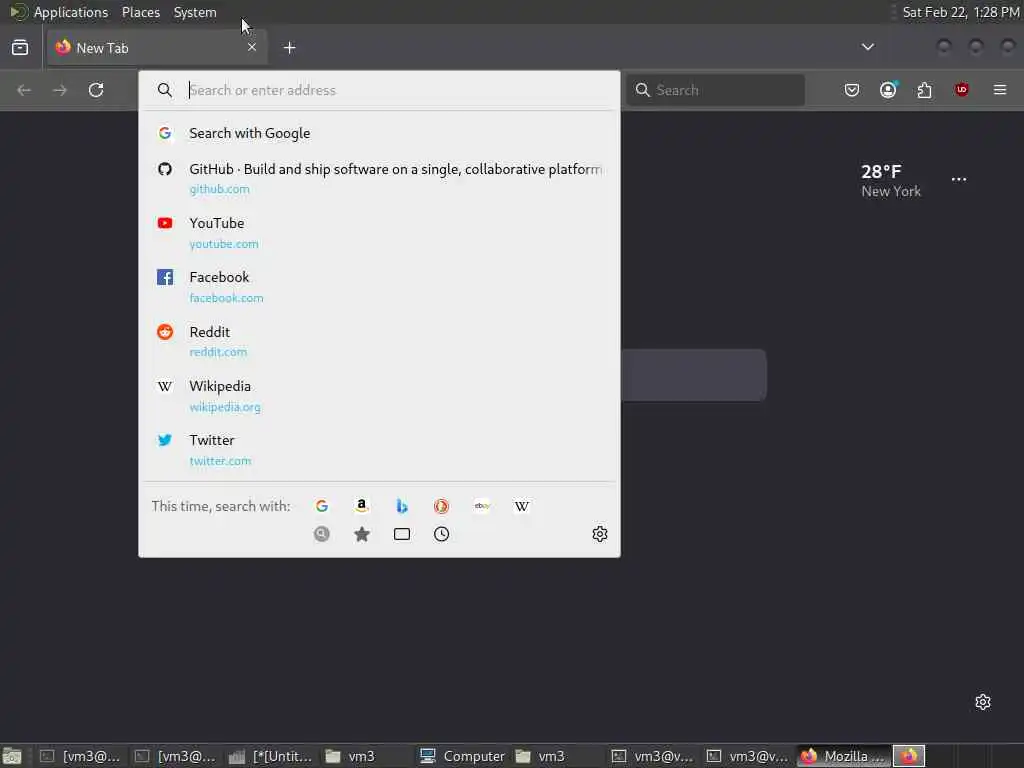Image resolution: width=1024 pixels, height=768 pixels.
Task: Click the show desktop icon in taskbar
Action: pos(12,756)
